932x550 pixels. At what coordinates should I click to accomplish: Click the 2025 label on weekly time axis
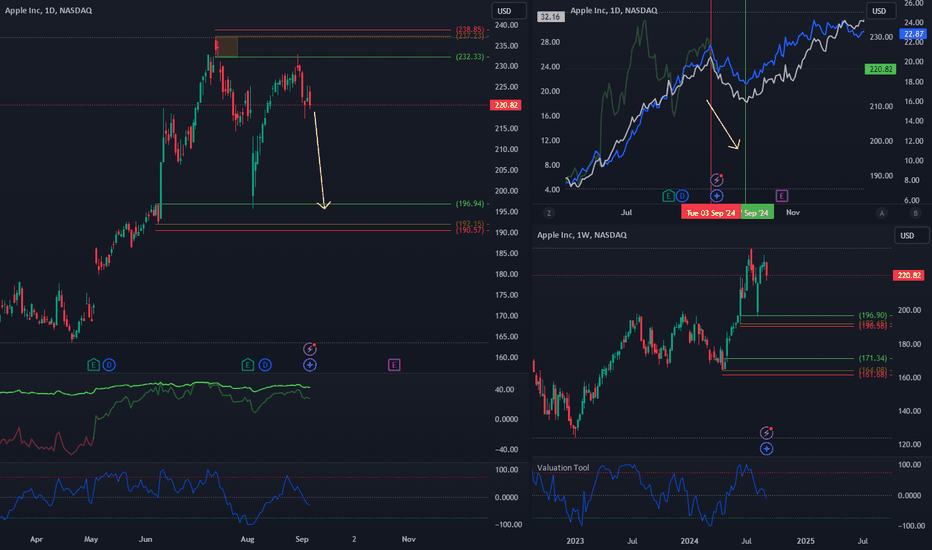805,541
